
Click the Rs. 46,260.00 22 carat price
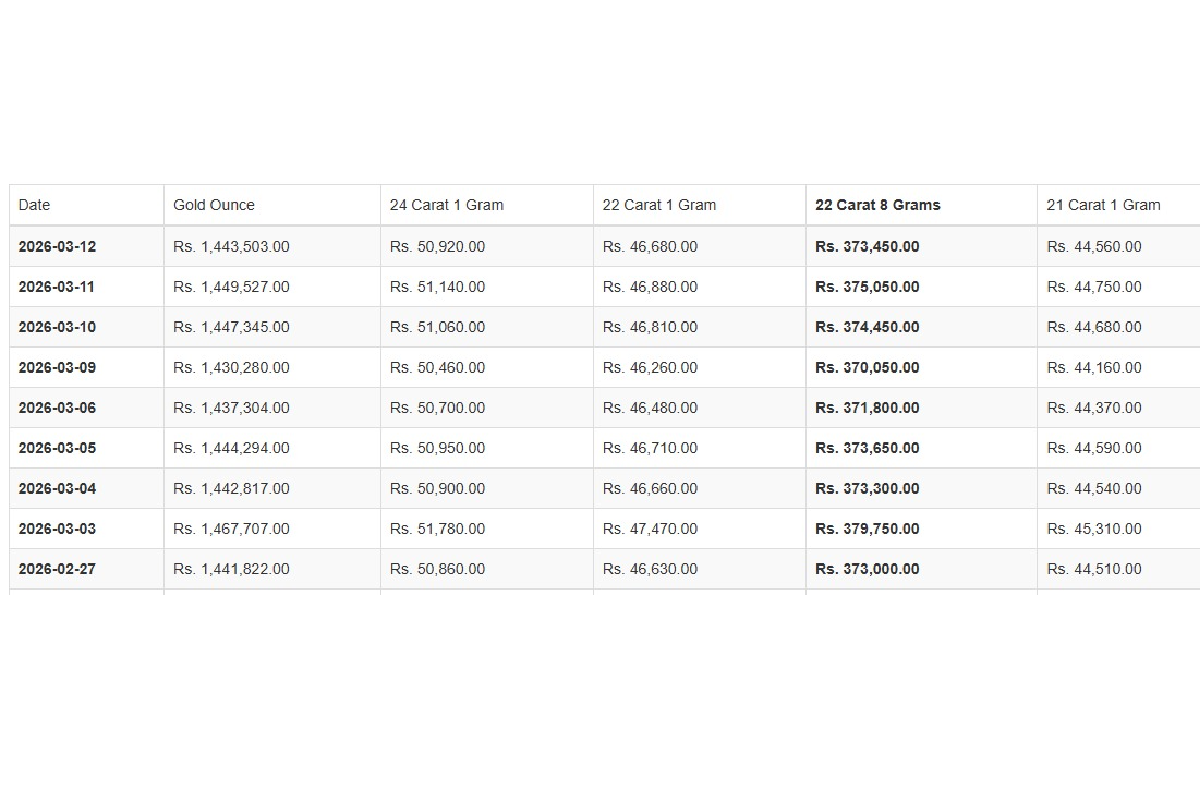coord(650,368)
